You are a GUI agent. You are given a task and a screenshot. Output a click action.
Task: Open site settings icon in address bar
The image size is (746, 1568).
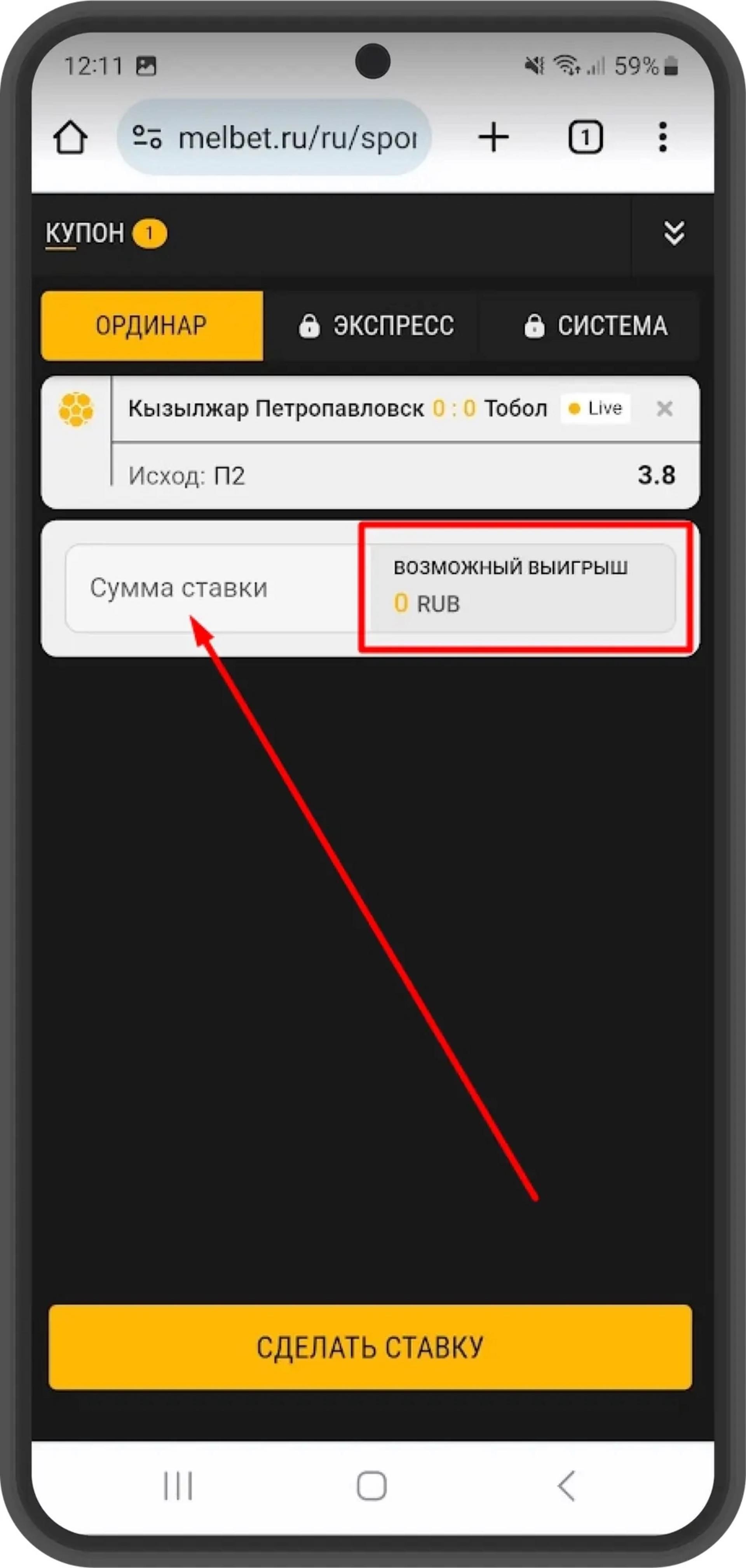pyautogui.click(x=147, y=137)
